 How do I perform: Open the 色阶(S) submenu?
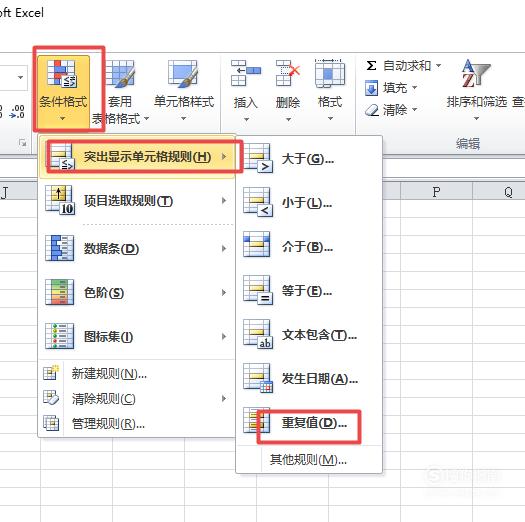137,292
